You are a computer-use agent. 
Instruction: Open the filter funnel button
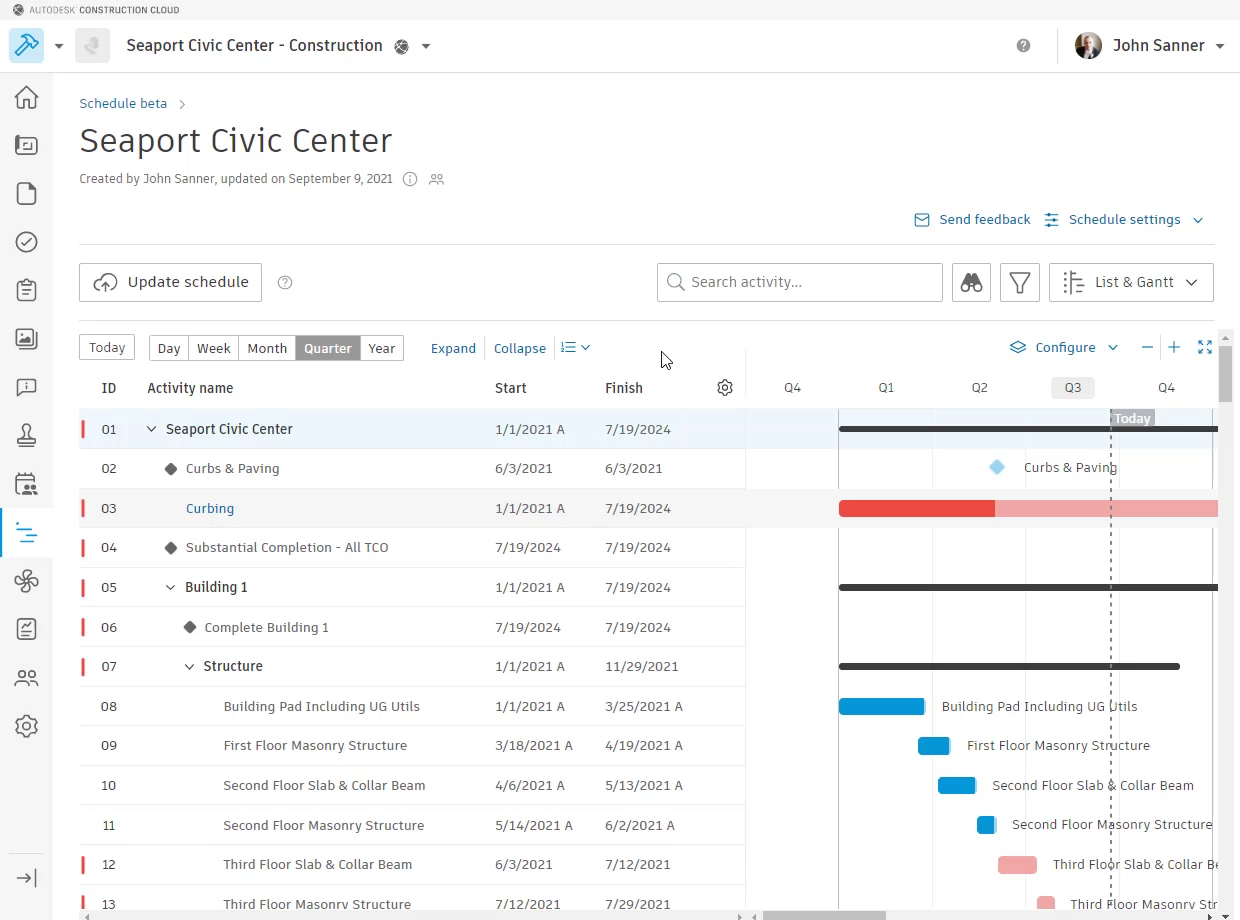[x=1020, y=283]
